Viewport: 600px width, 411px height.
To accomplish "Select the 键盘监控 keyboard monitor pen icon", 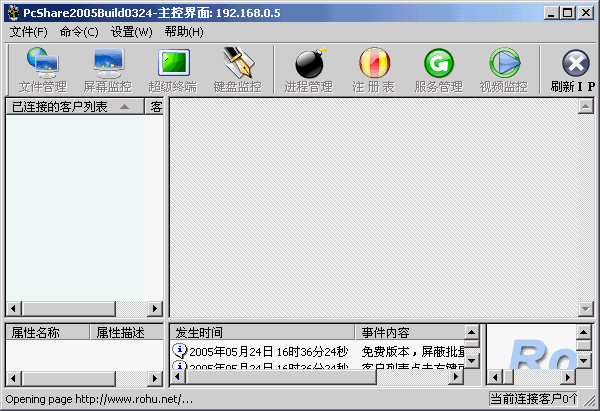I will pyautogui.click(x=237, y=70).
